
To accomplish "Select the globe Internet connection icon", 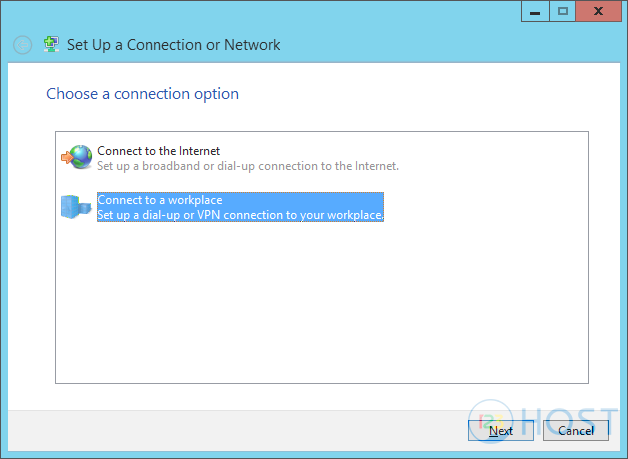I will click(76, 157).
